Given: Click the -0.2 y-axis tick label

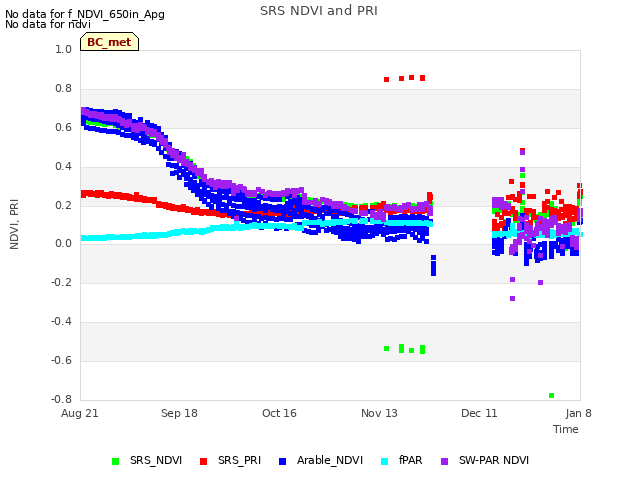Looking at the screenshot, I should (x=62, y=282).
